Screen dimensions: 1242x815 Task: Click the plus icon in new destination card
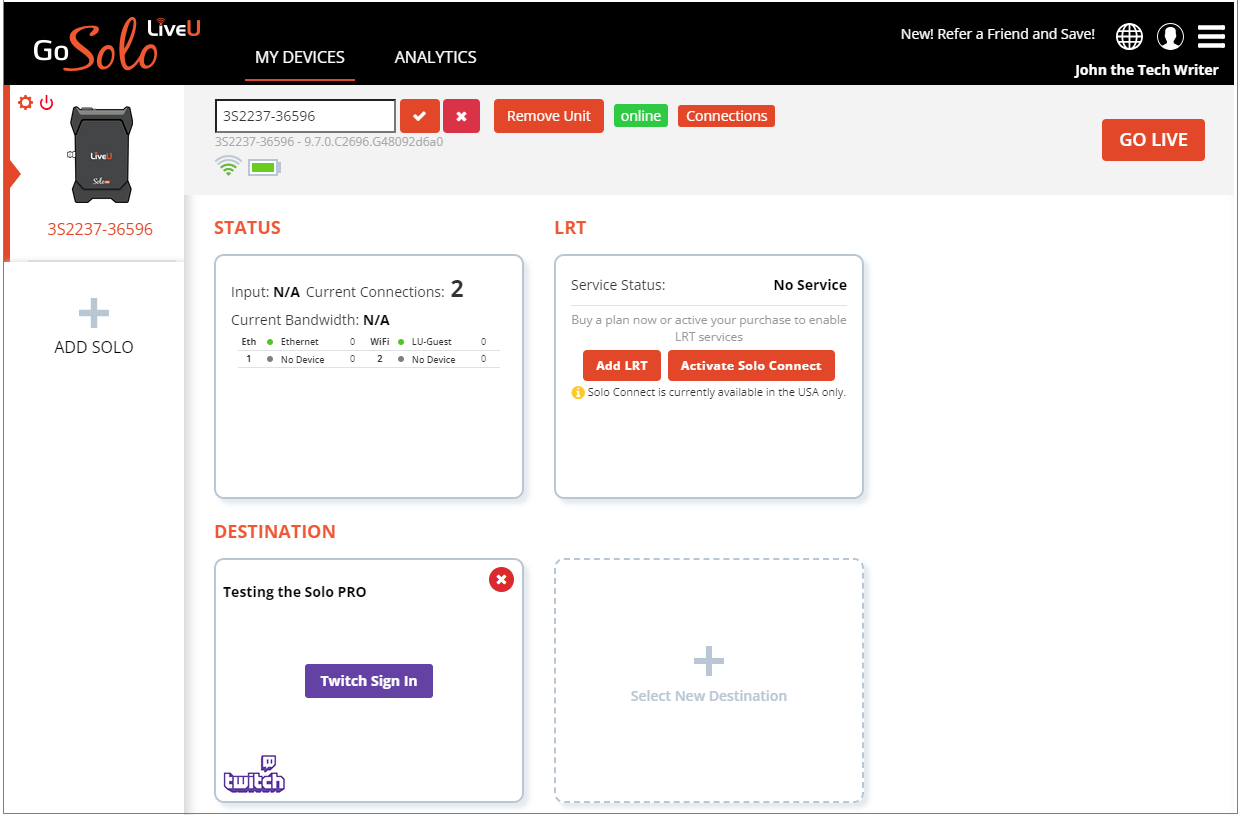709,661
